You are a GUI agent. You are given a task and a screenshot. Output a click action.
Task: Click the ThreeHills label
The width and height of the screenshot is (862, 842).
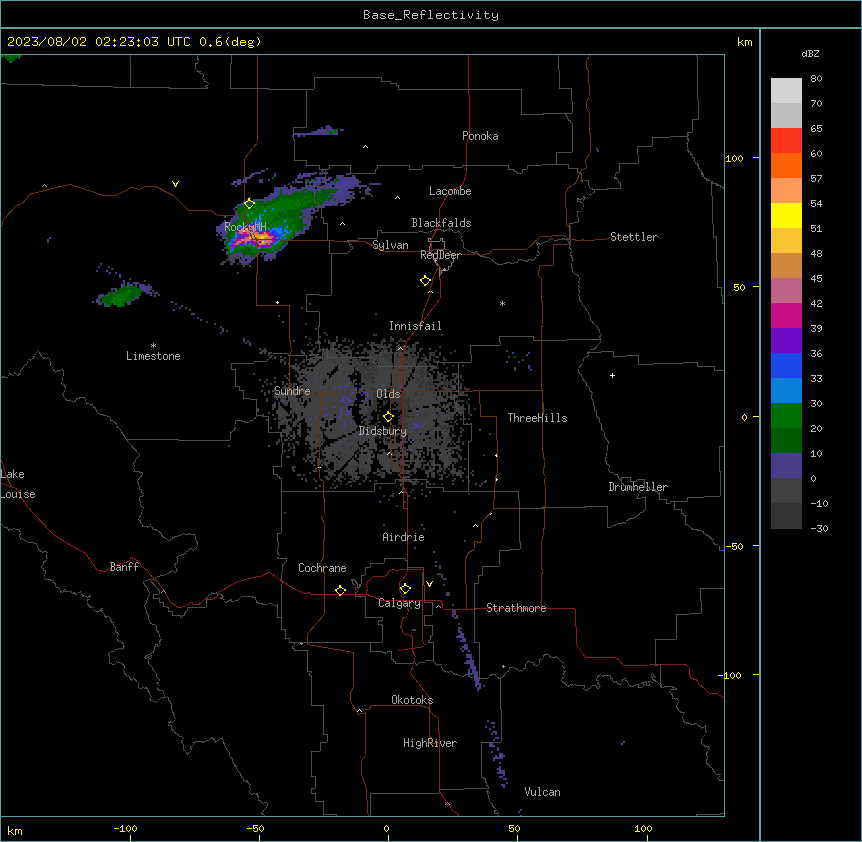[537, 418]
